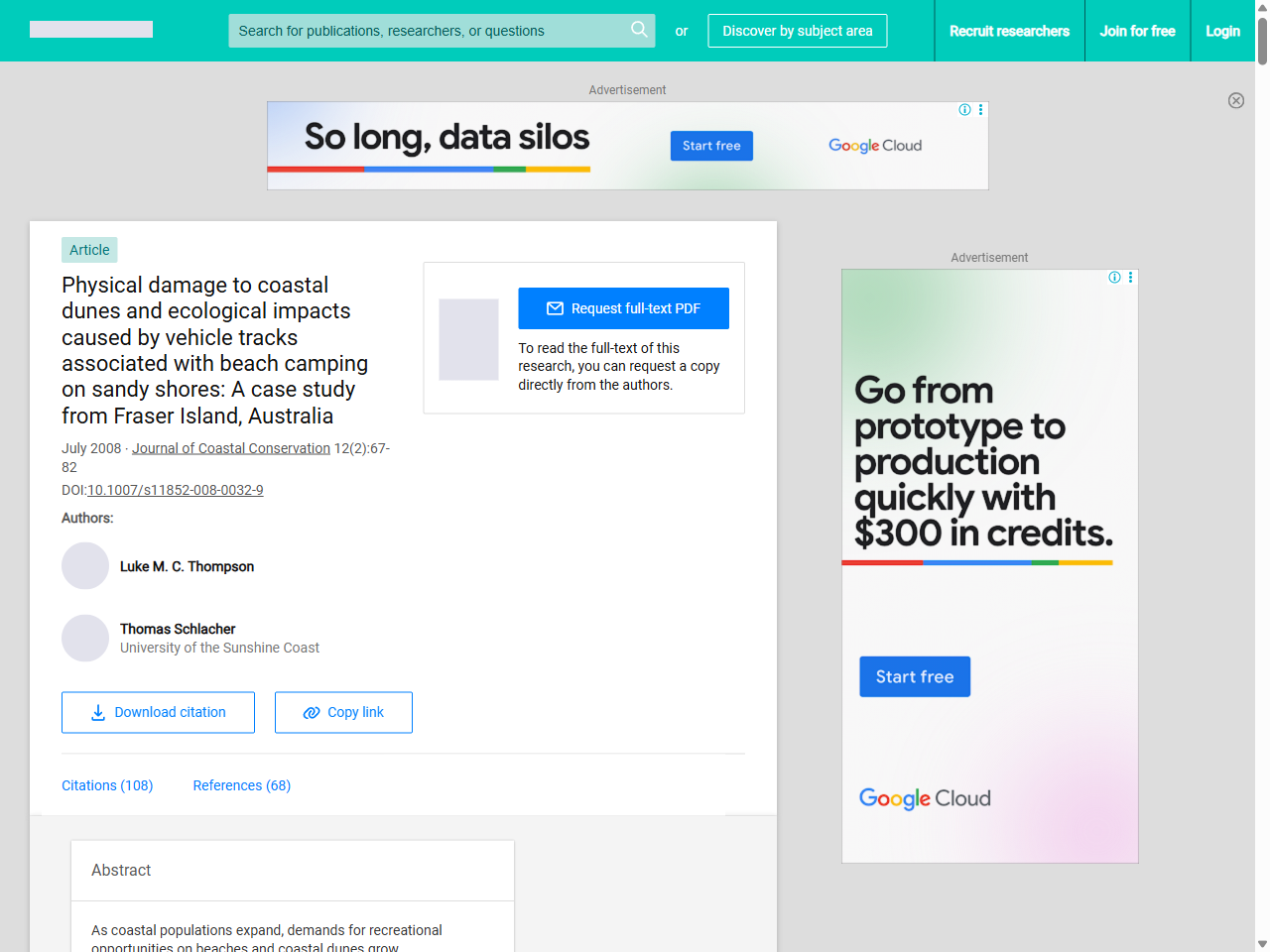This screenshot has width=1270, height=952.
Task: Open Recruit researchers in the top menu
Action: coord(1009,31)
